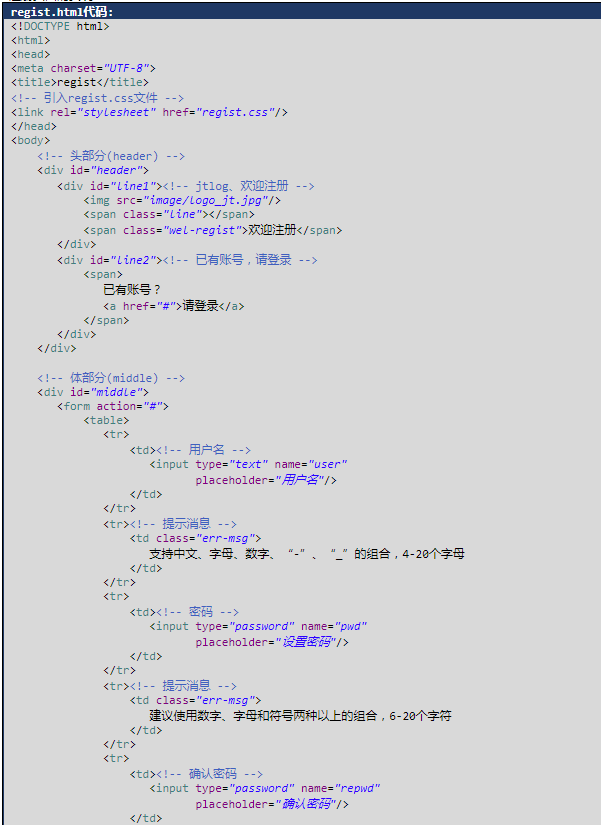Select the comment '引入regist.css文件'
Image resolution: width=601 pixels, height=825 pixels.
(x=97, y=98)
